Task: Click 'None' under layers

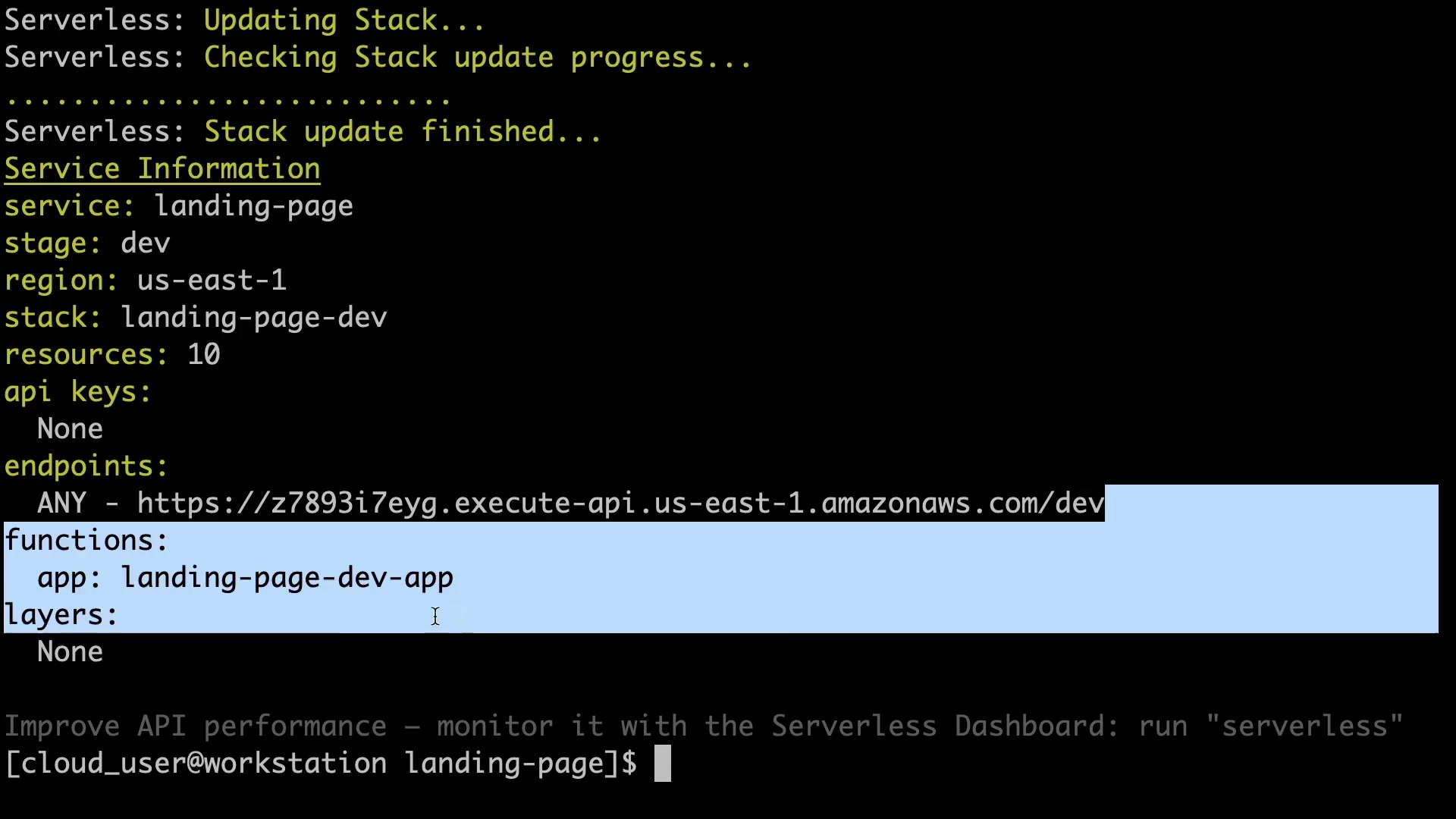Action: tap(70, 652)
